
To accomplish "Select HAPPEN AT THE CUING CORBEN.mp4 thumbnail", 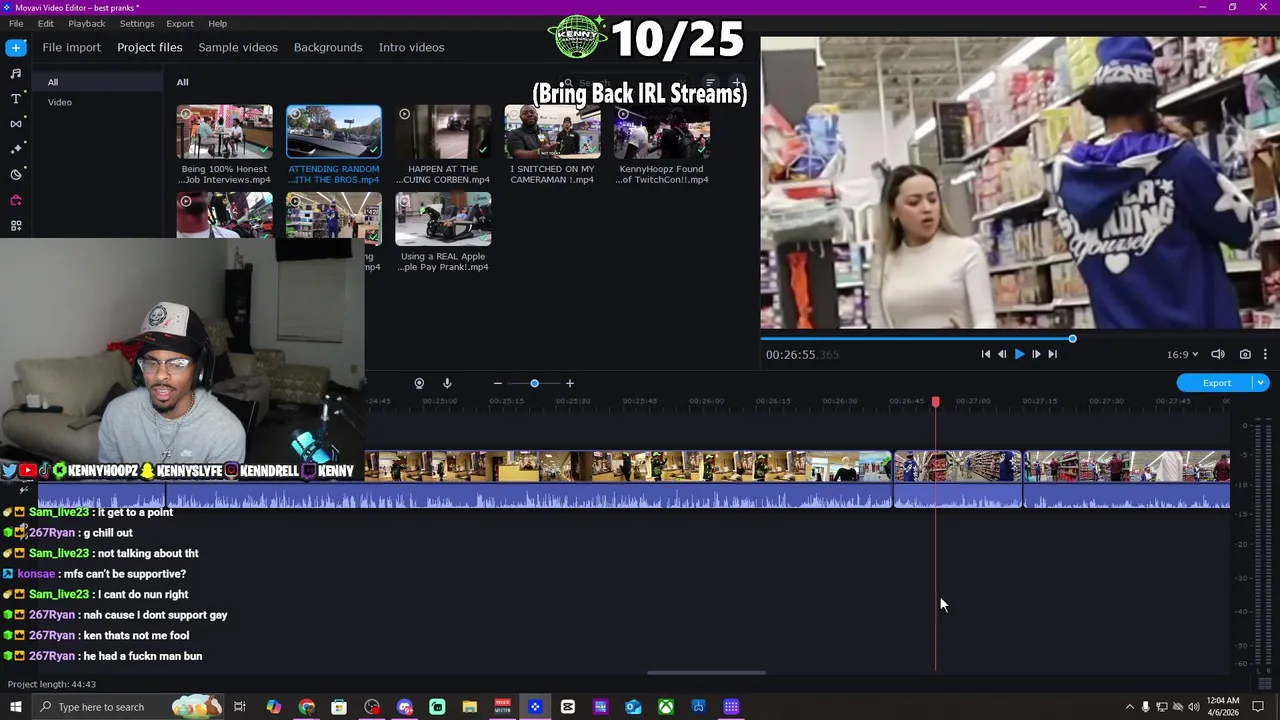I will point(443,132).
